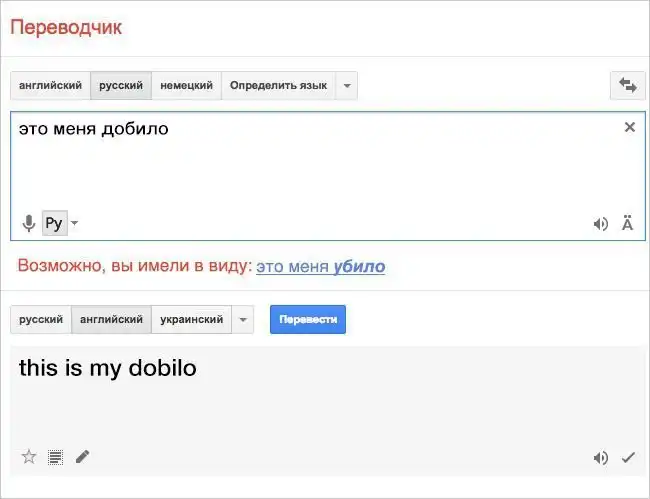Click pencil icon to suggest an edit

coord(82,457)
